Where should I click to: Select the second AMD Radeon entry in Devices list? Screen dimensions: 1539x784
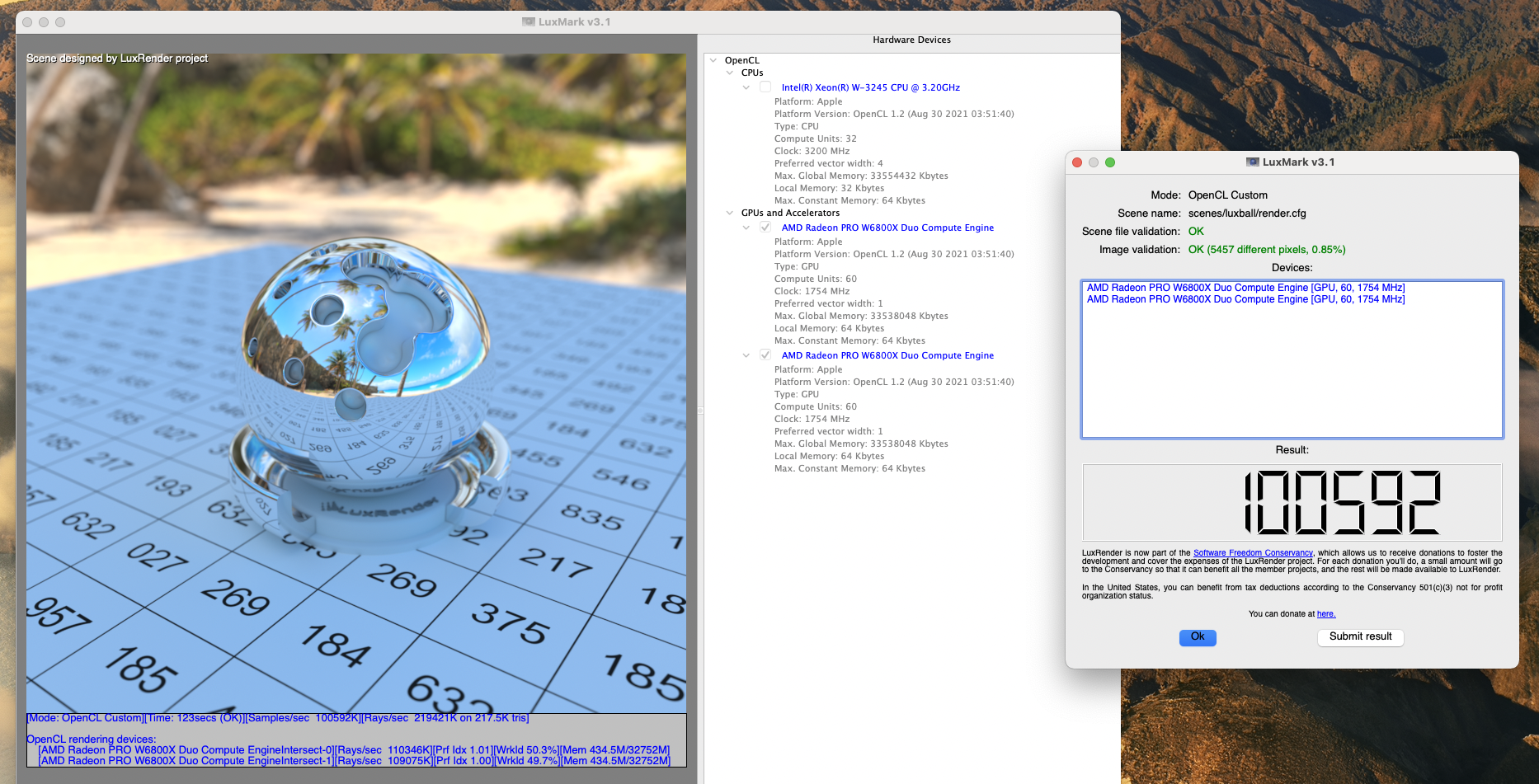1245,299
